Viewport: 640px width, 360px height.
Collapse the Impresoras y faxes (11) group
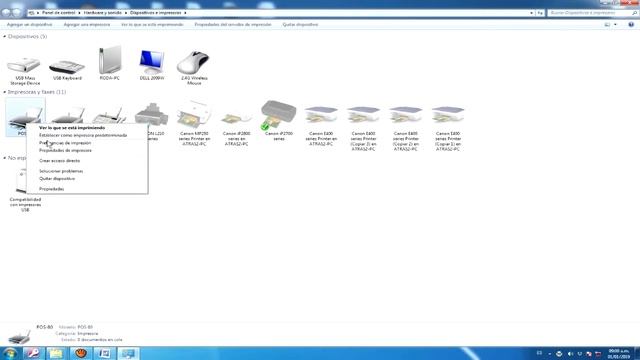4,92
